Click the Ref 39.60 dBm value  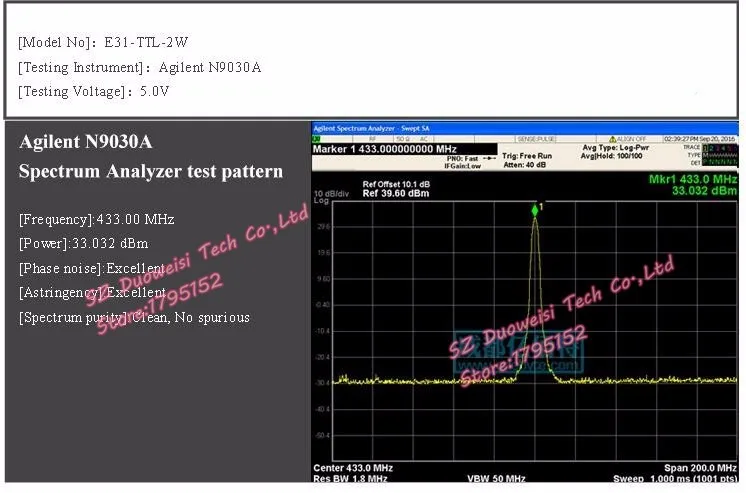pos(396,193)
